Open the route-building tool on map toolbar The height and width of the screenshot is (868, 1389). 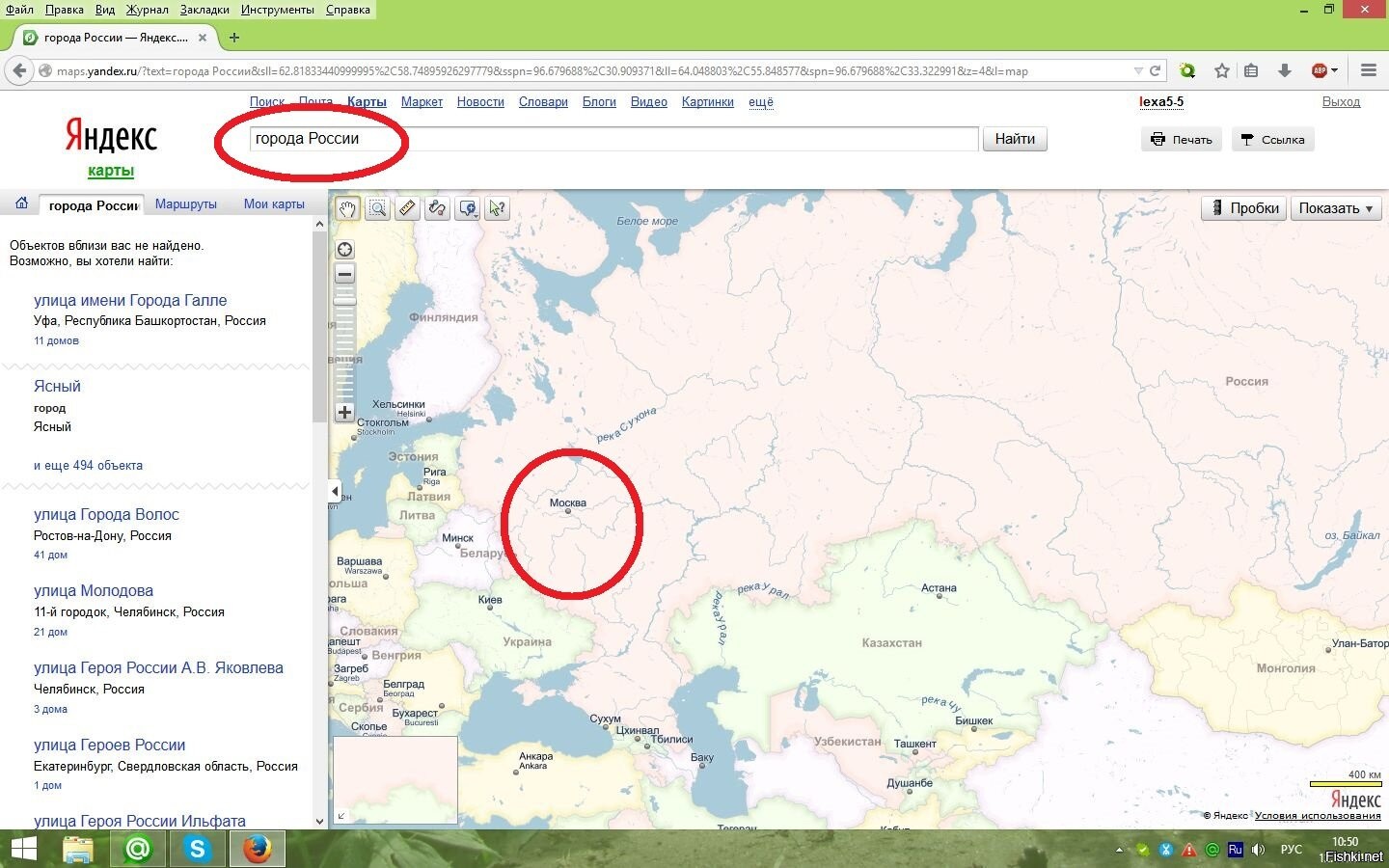pos(437,208)
